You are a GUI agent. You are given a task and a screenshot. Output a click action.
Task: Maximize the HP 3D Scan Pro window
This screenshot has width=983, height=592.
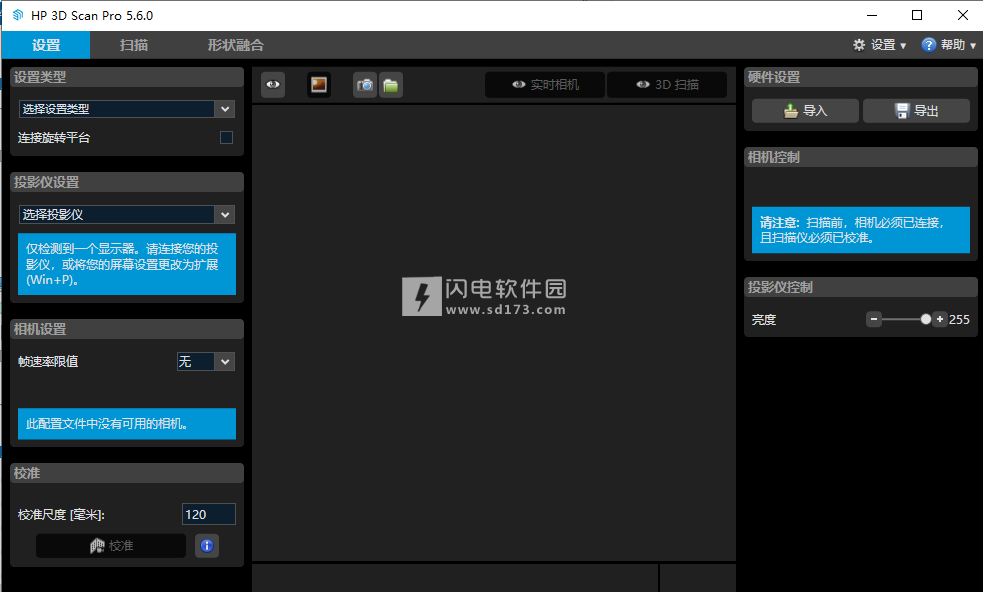[917, 15]
